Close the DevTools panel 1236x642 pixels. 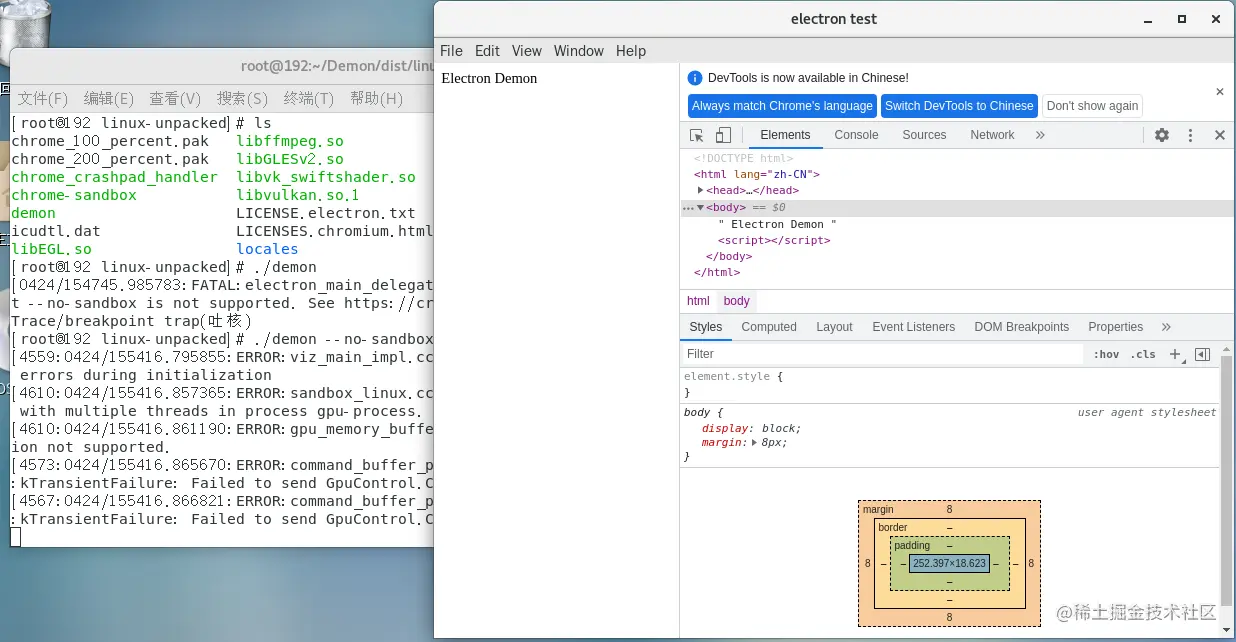pyautogui.click(x=1219, y=135)
